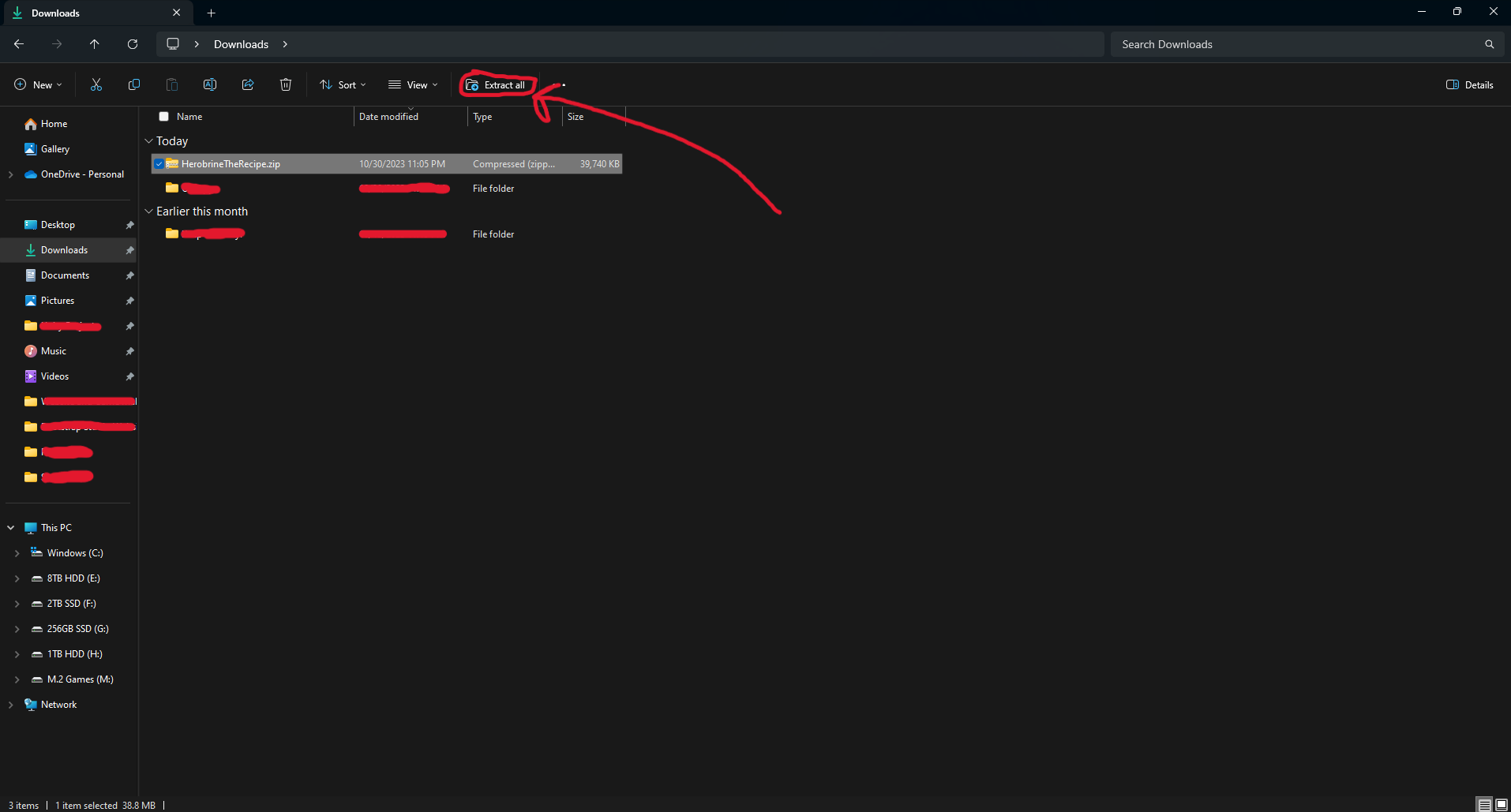The width and height of the screenshot is (1511, 812).
Task: Tick the select-all checkbox beside Name
Action: [x=164, y=117]
